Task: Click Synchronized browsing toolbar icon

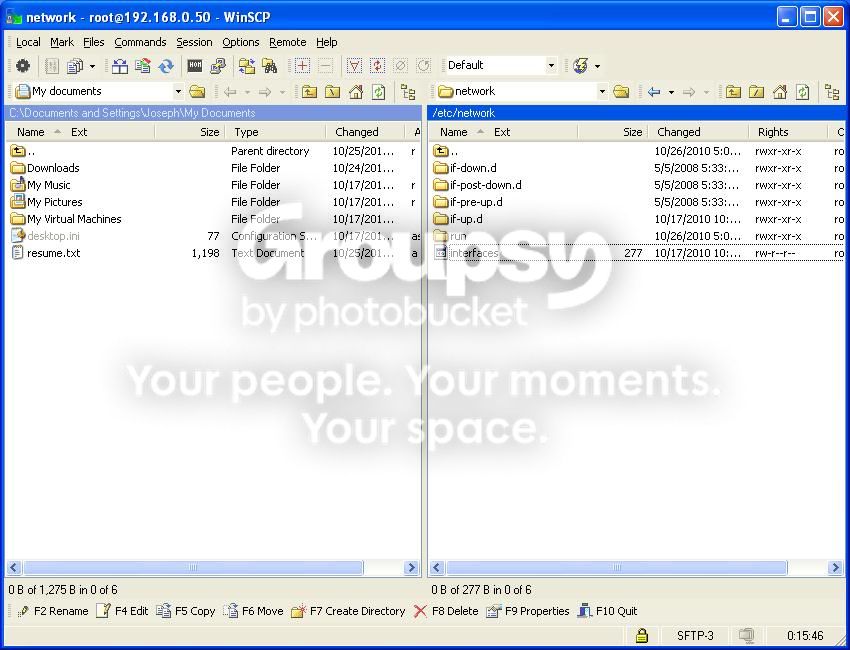Action: [247, 66]
